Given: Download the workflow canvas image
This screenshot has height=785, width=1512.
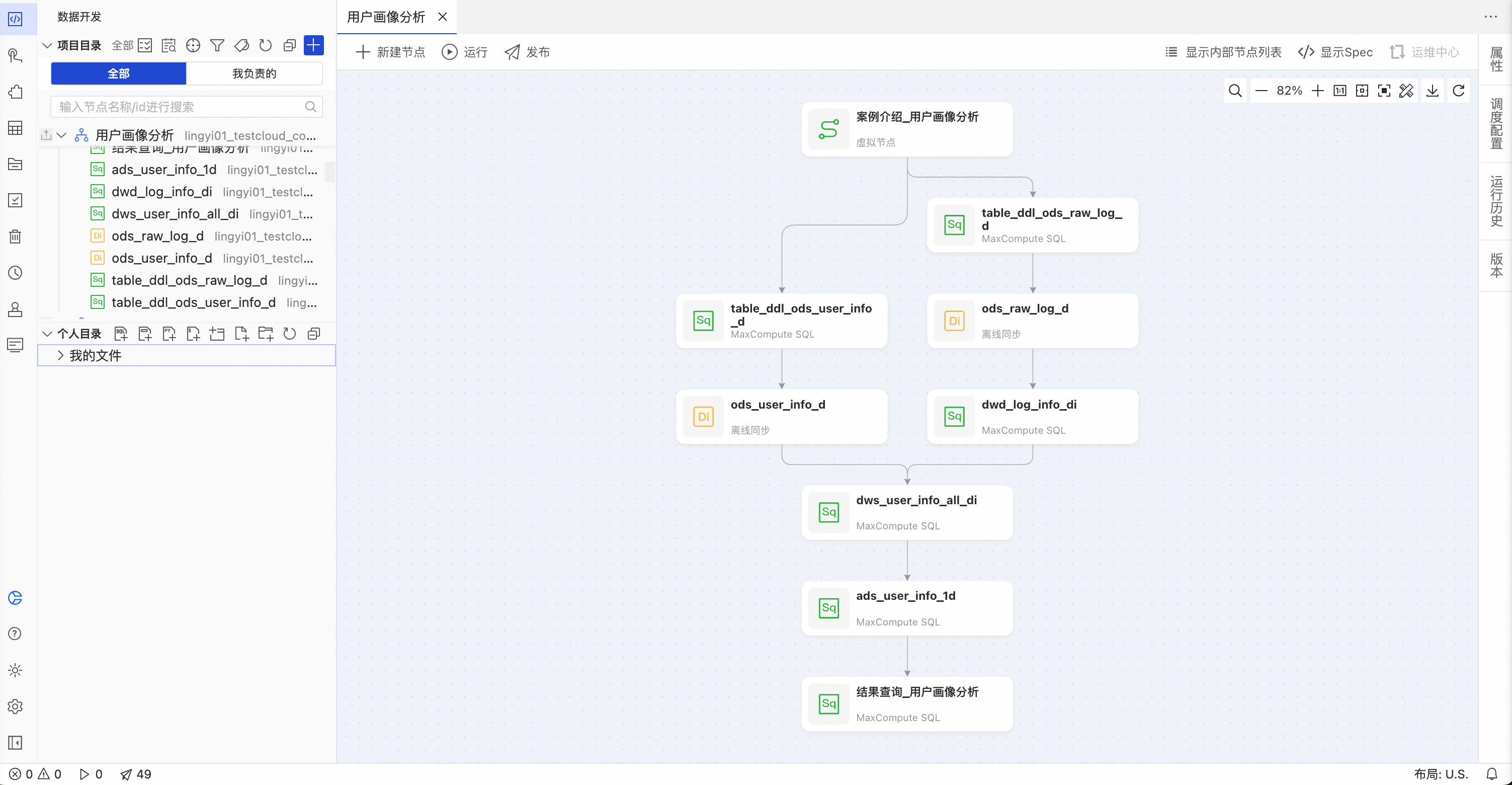Looking at the screenshot, I should (x=1432, y=91).
